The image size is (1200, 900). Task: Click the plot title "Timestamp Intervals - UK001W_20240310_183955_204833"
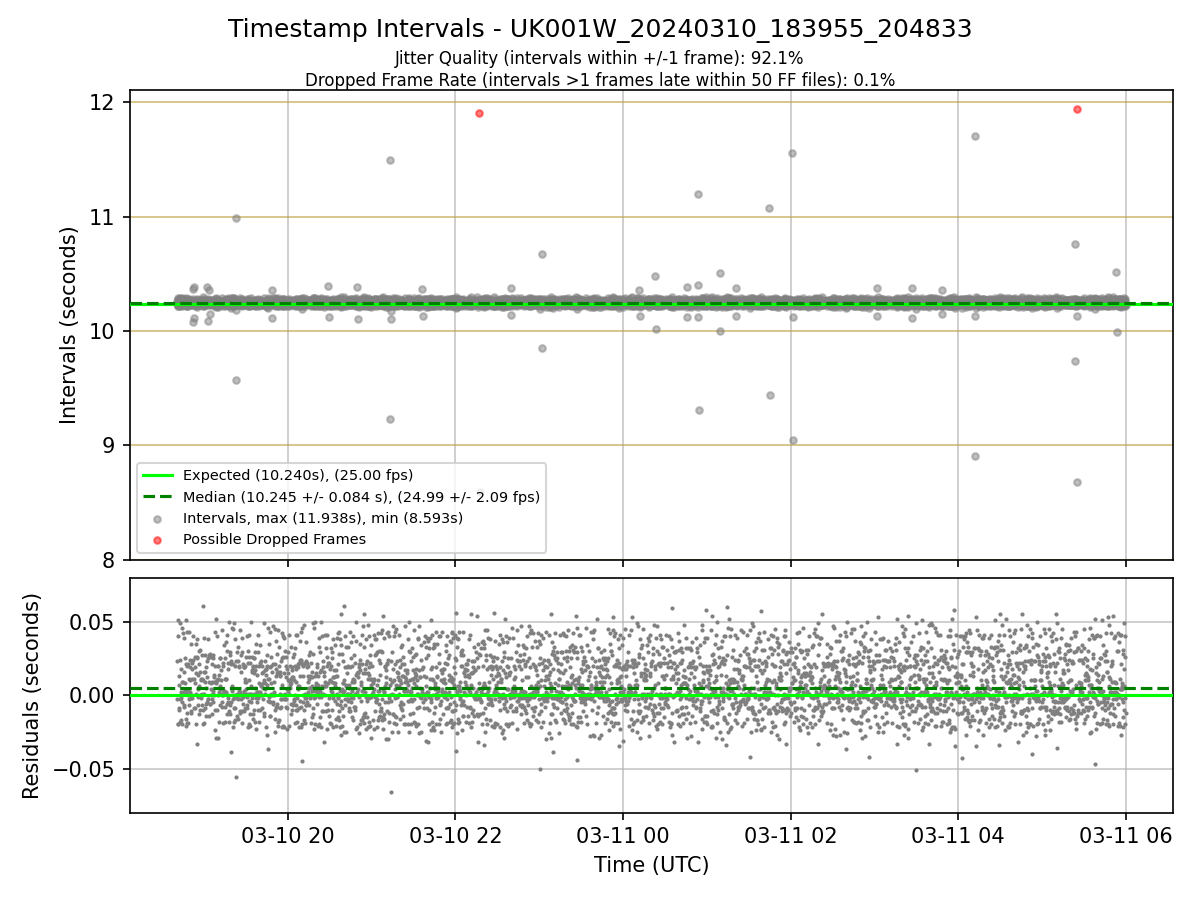(600, 29)
